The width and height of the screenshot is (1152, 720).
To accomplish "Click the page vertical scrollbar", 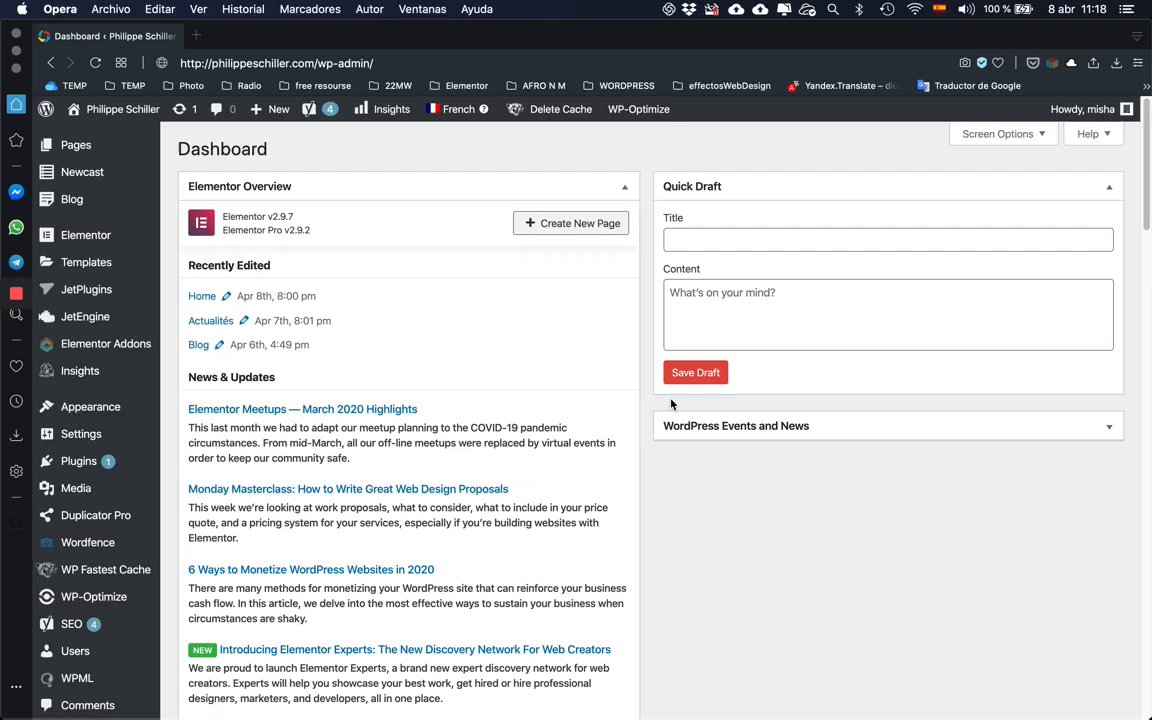I will point(1146,165).
